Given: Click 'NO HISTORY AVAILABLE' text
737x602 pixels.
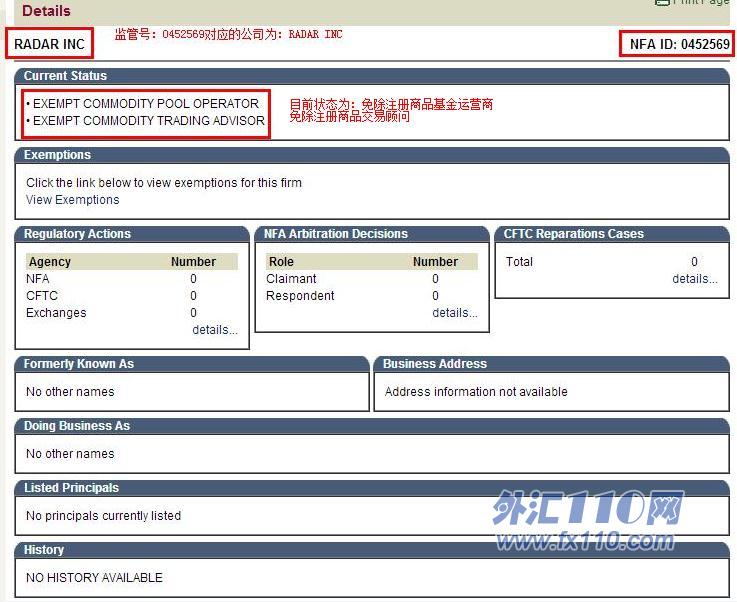Looking at the screenshot, I should point(94,578).
